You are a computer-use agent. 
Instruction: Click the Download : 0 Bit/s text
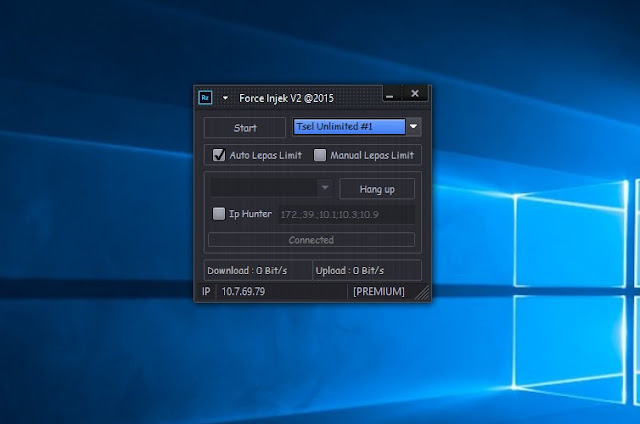tap(247, 271)
